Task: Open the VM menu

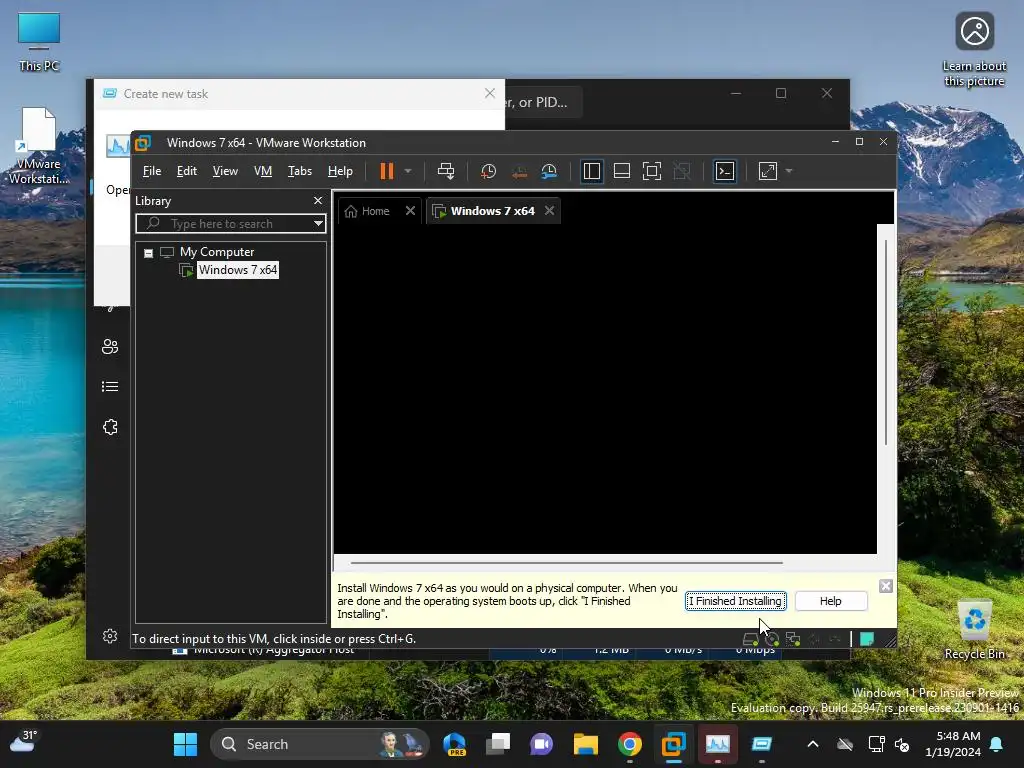Action: tap(263, 171)
